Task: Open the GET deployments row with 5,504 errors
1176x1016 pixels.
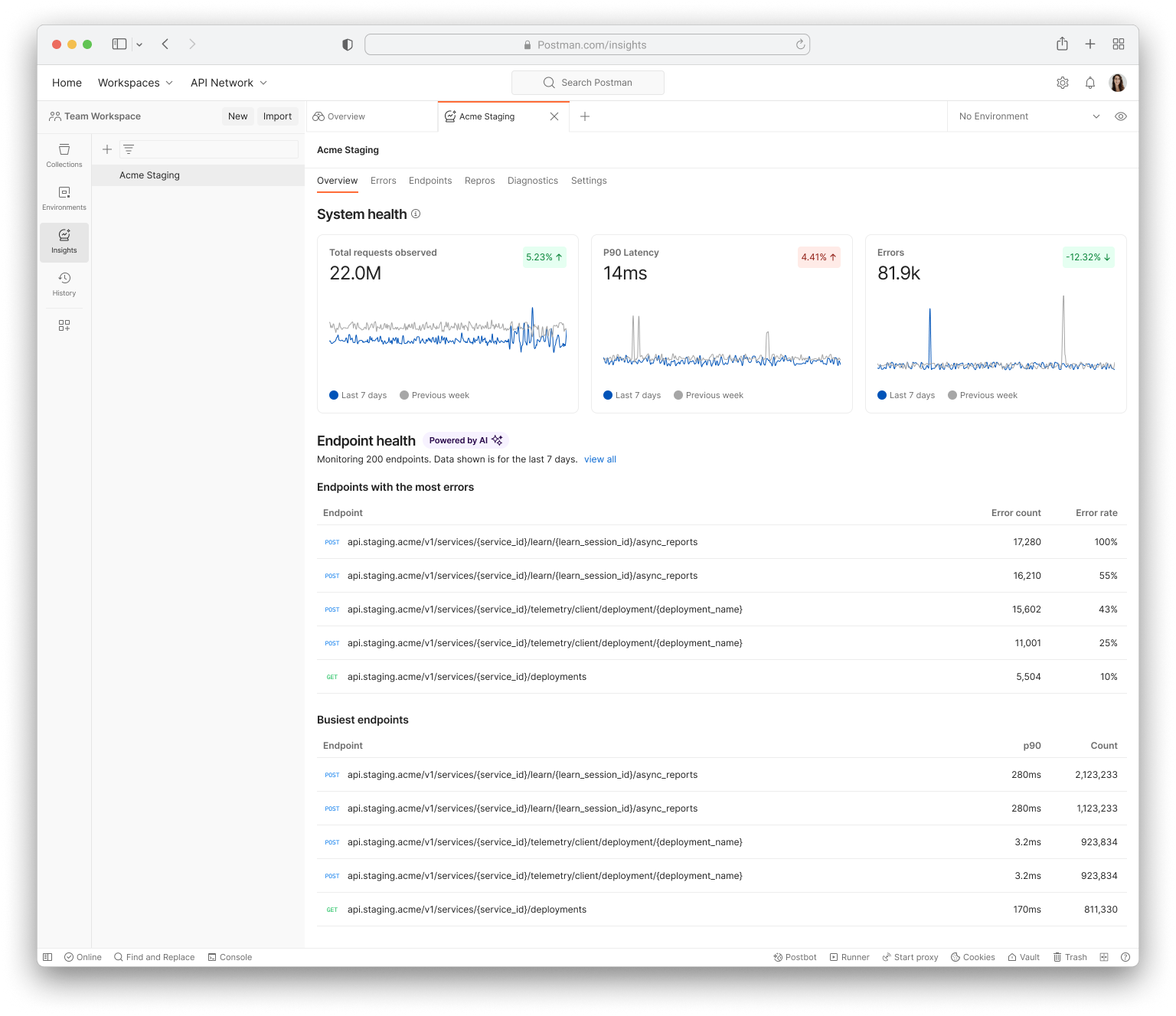Action: tap(722, 677)
